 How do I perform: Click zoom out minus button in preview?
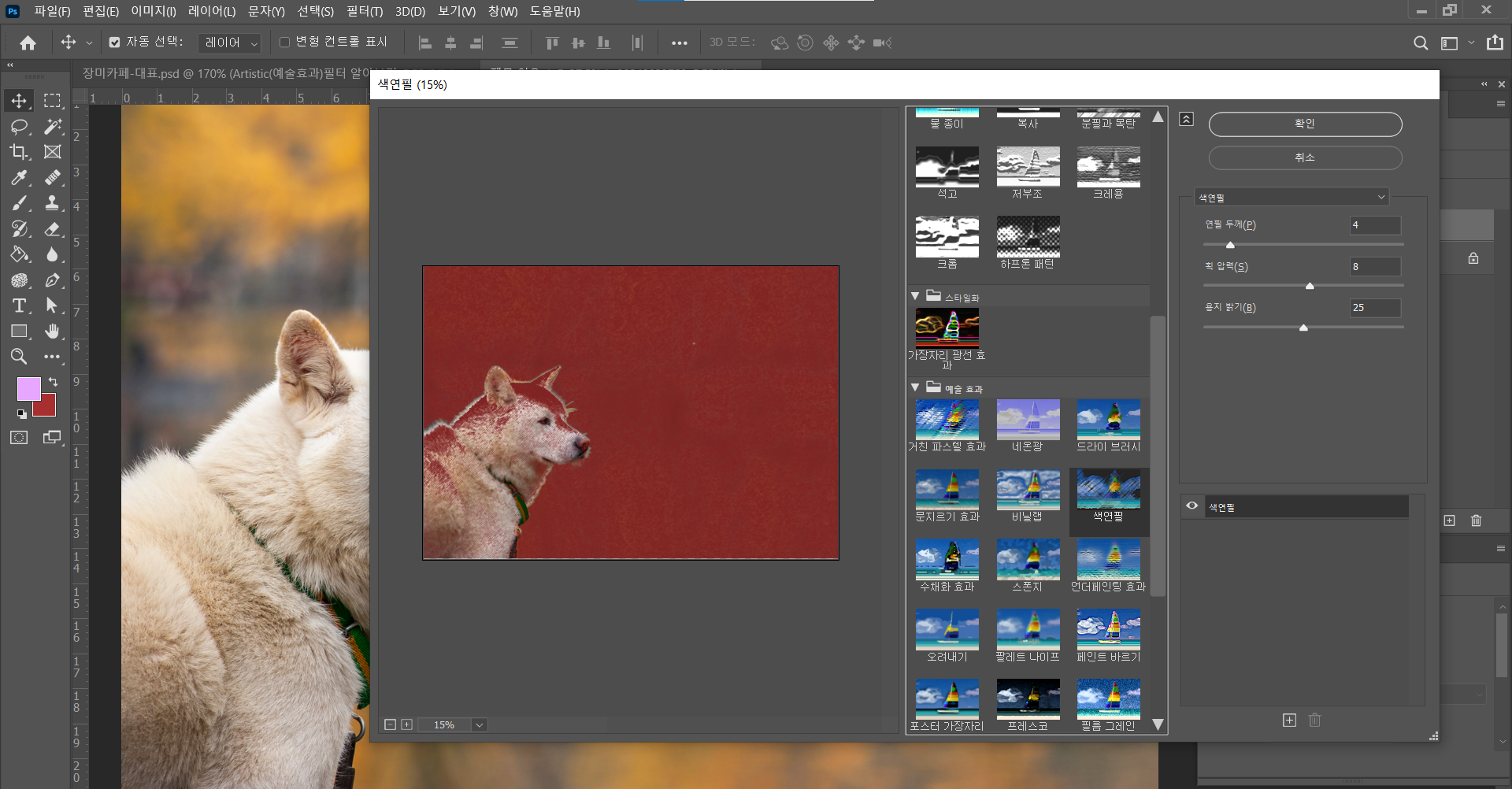click(390, 724)
